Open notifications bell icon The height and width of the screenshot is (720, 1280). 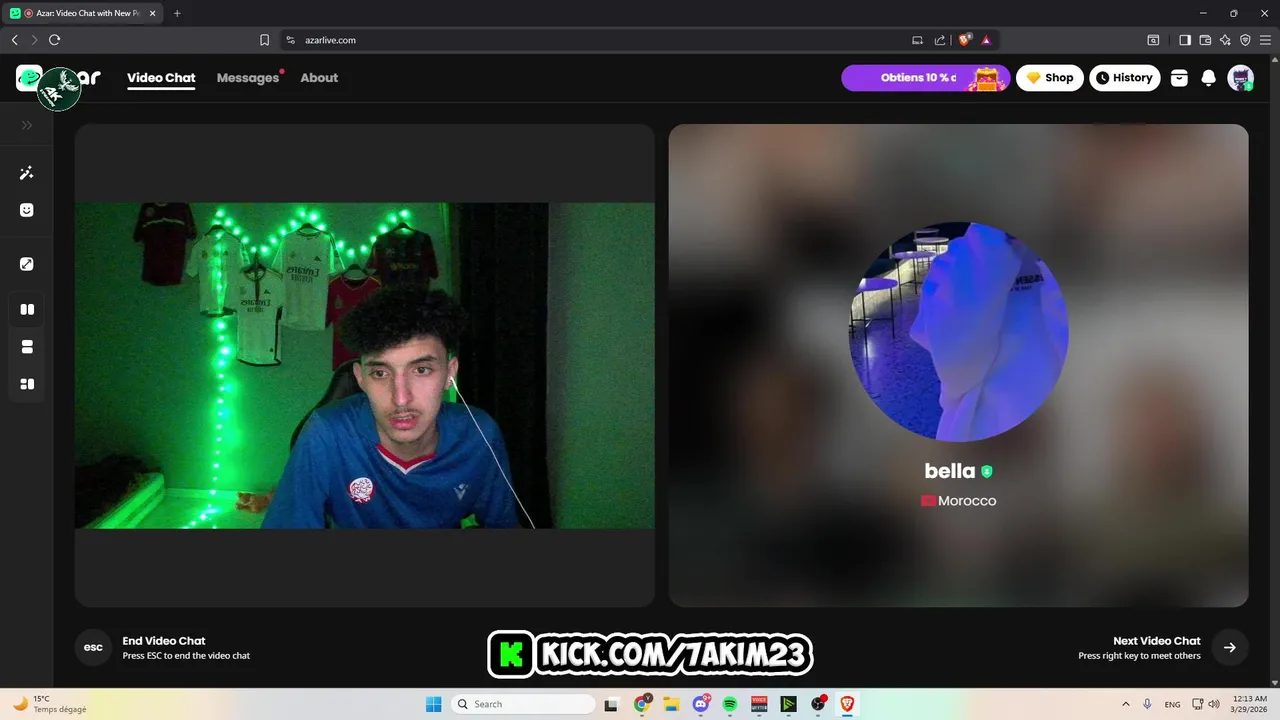coord(1208,78)
